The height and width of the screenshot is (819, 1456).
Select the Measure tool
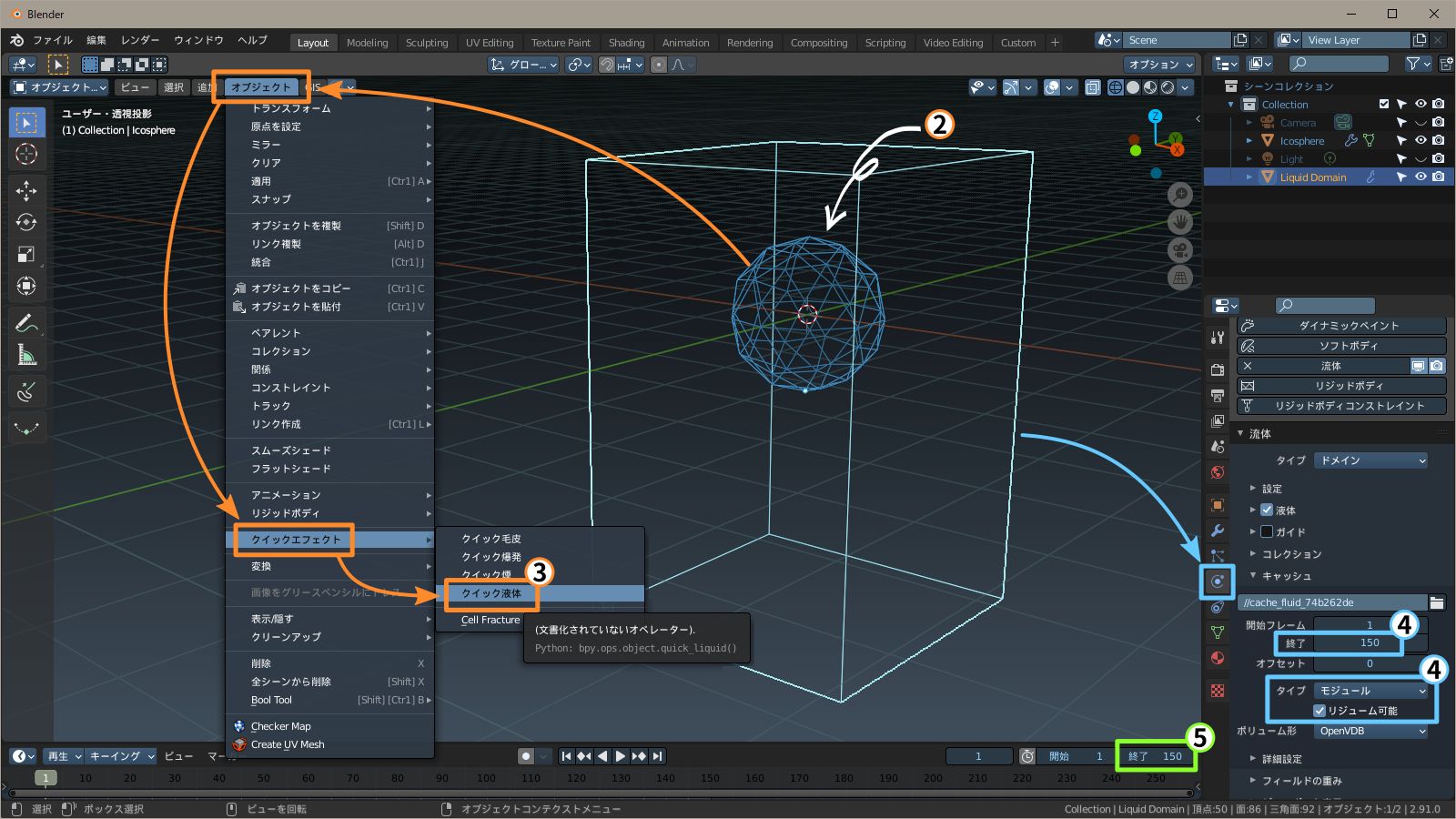click(x=26, y=355)
